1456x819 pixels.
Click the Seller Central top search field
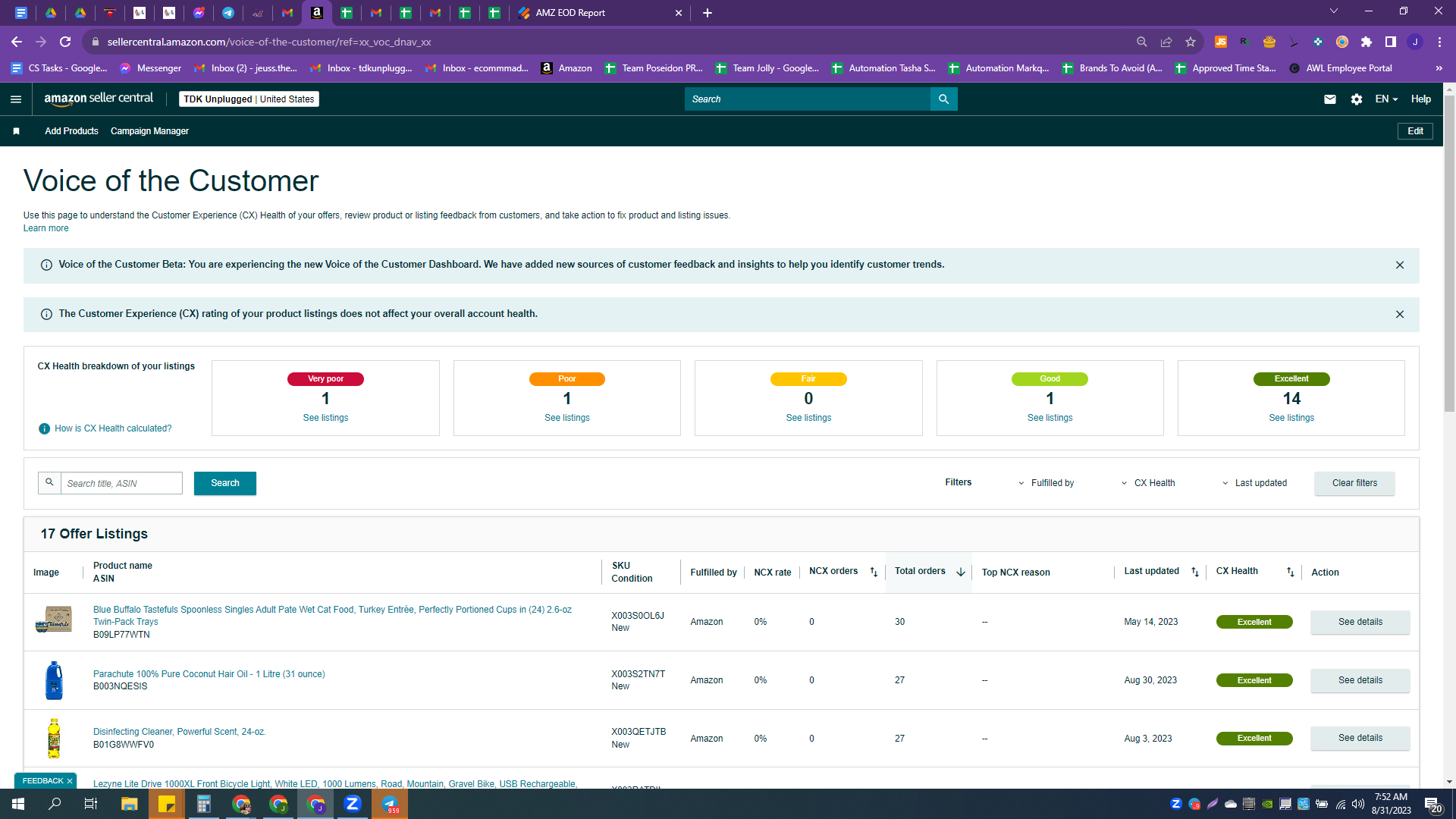[x=808, y=99]
